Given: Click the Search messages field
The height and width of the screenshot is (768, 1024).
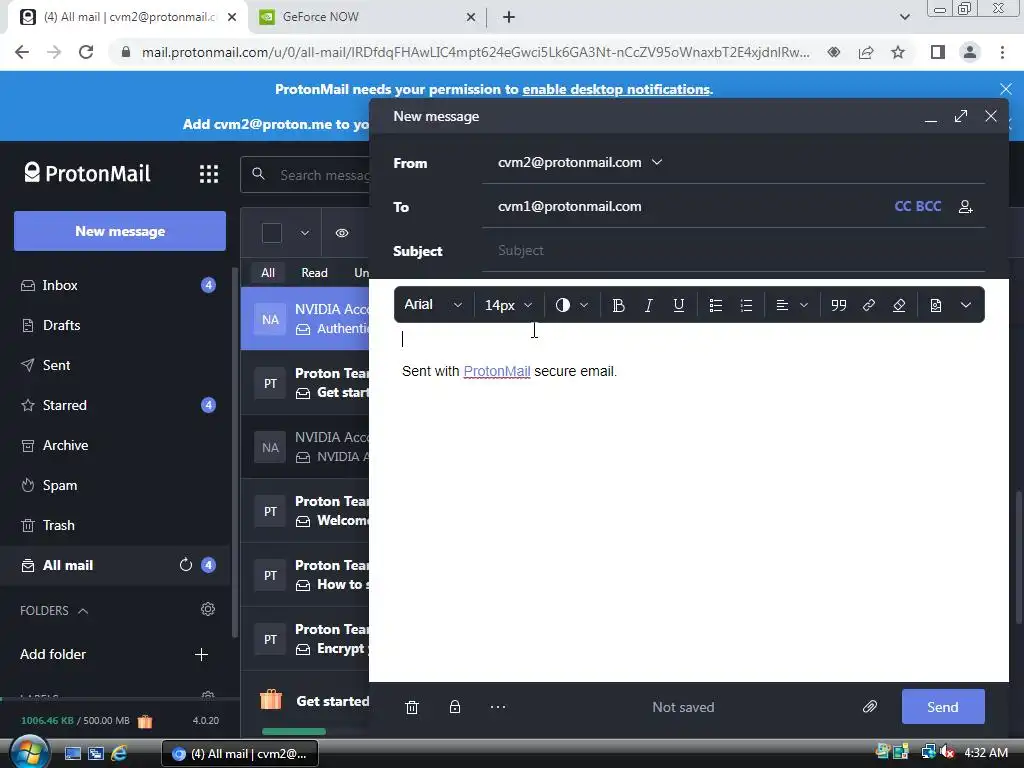Looking at the screenshot, I should 307,175.
